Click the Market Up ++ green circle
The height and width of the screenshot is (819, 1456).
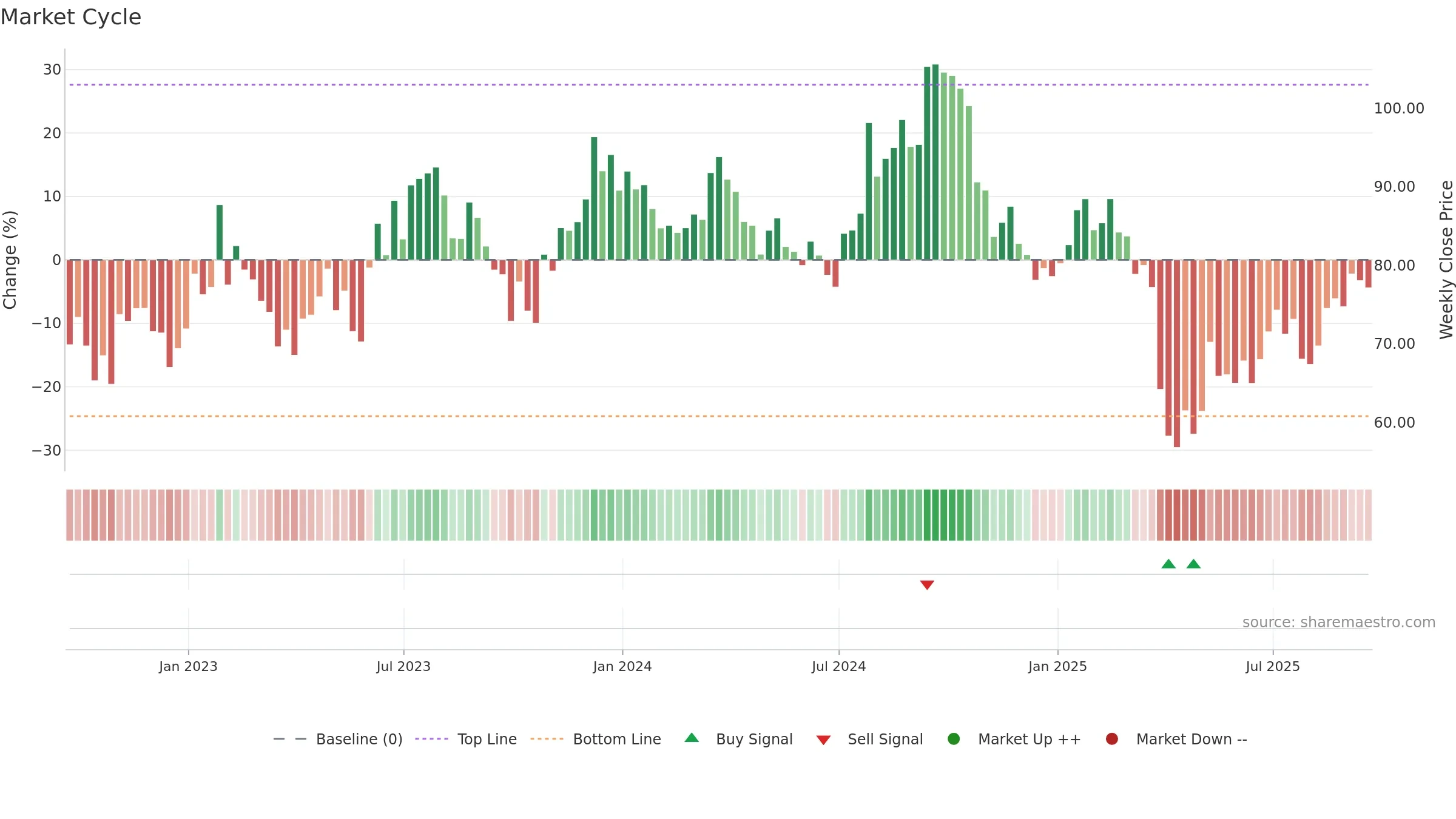pos(954,739)
